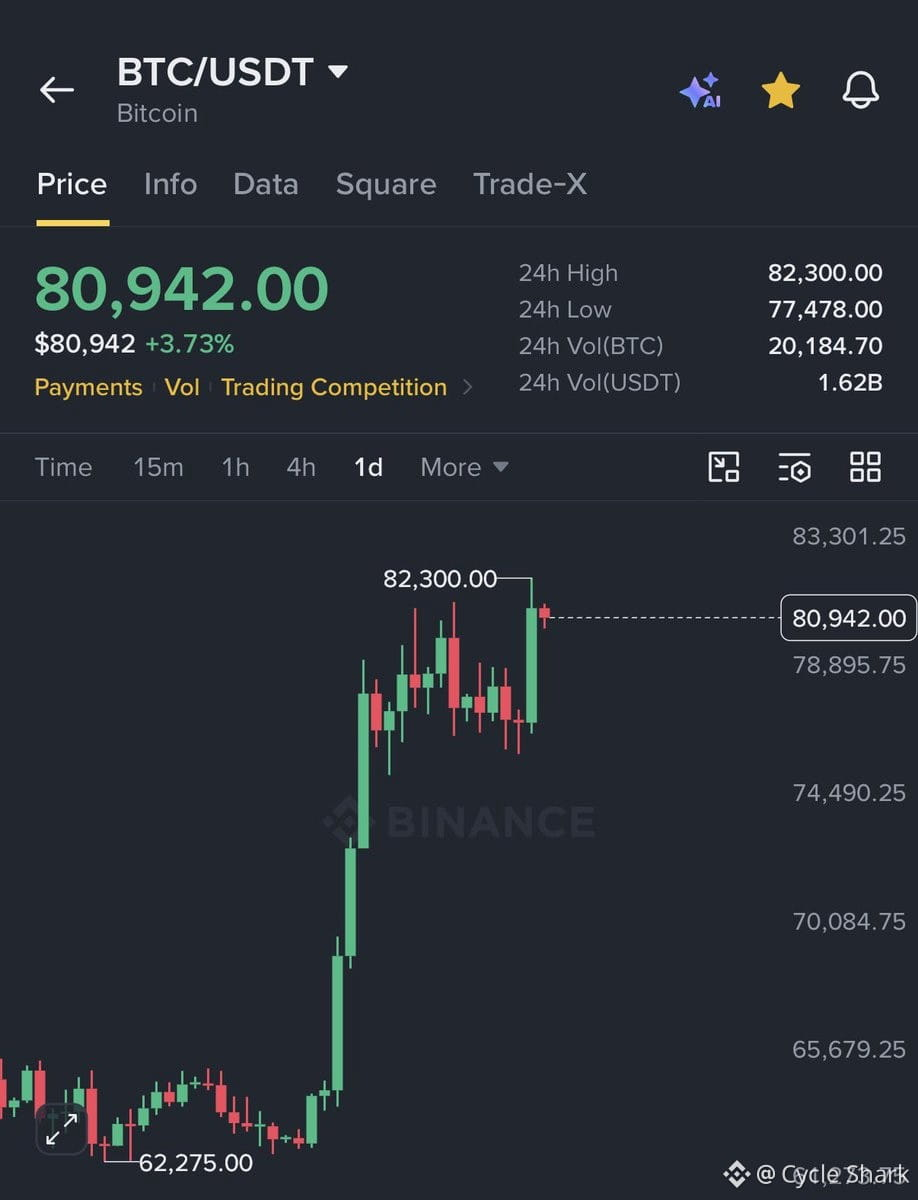
Task: Expand the chevron beside Trading Competition
Action: [467, 387]
